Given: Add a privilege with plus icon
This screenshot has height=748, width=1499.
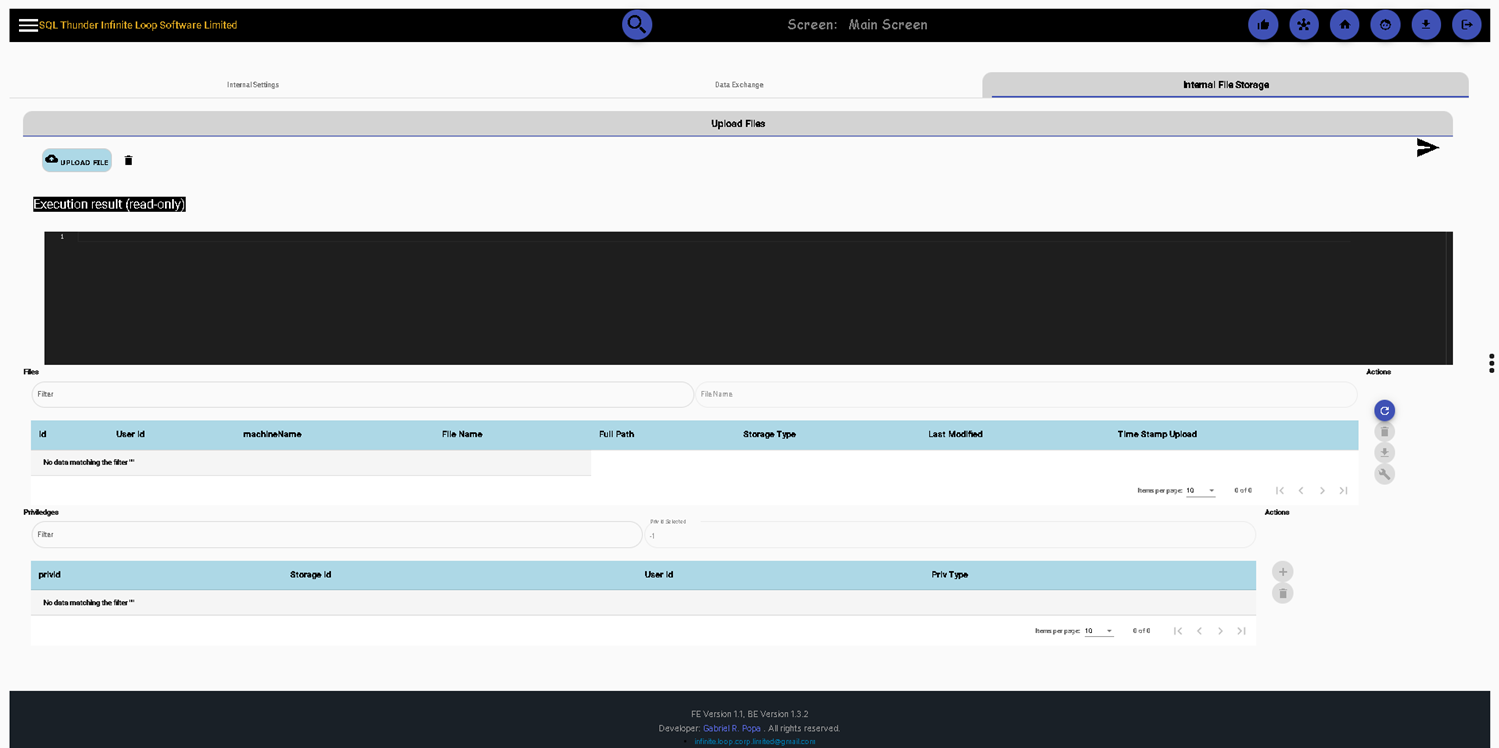Looking at the screenshot, I should click(1283, 571).
